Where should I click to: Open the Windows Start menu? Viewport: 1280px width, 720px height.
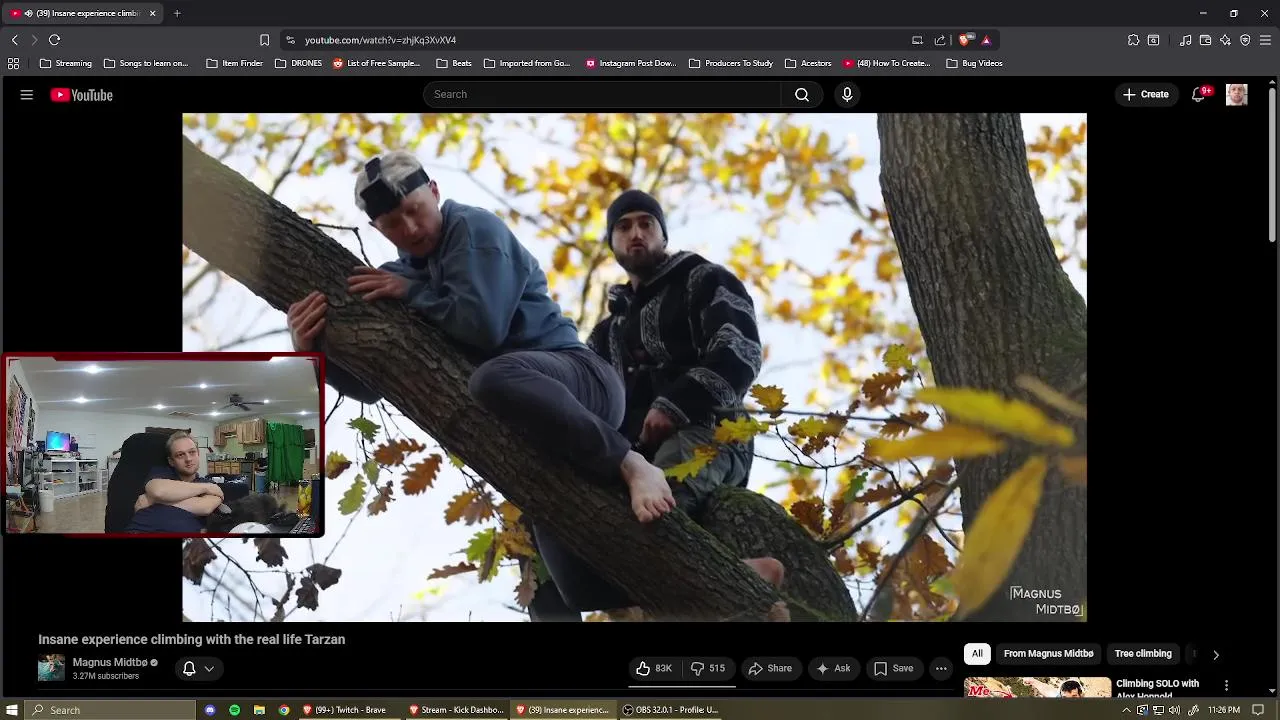[x=12, y=710]
